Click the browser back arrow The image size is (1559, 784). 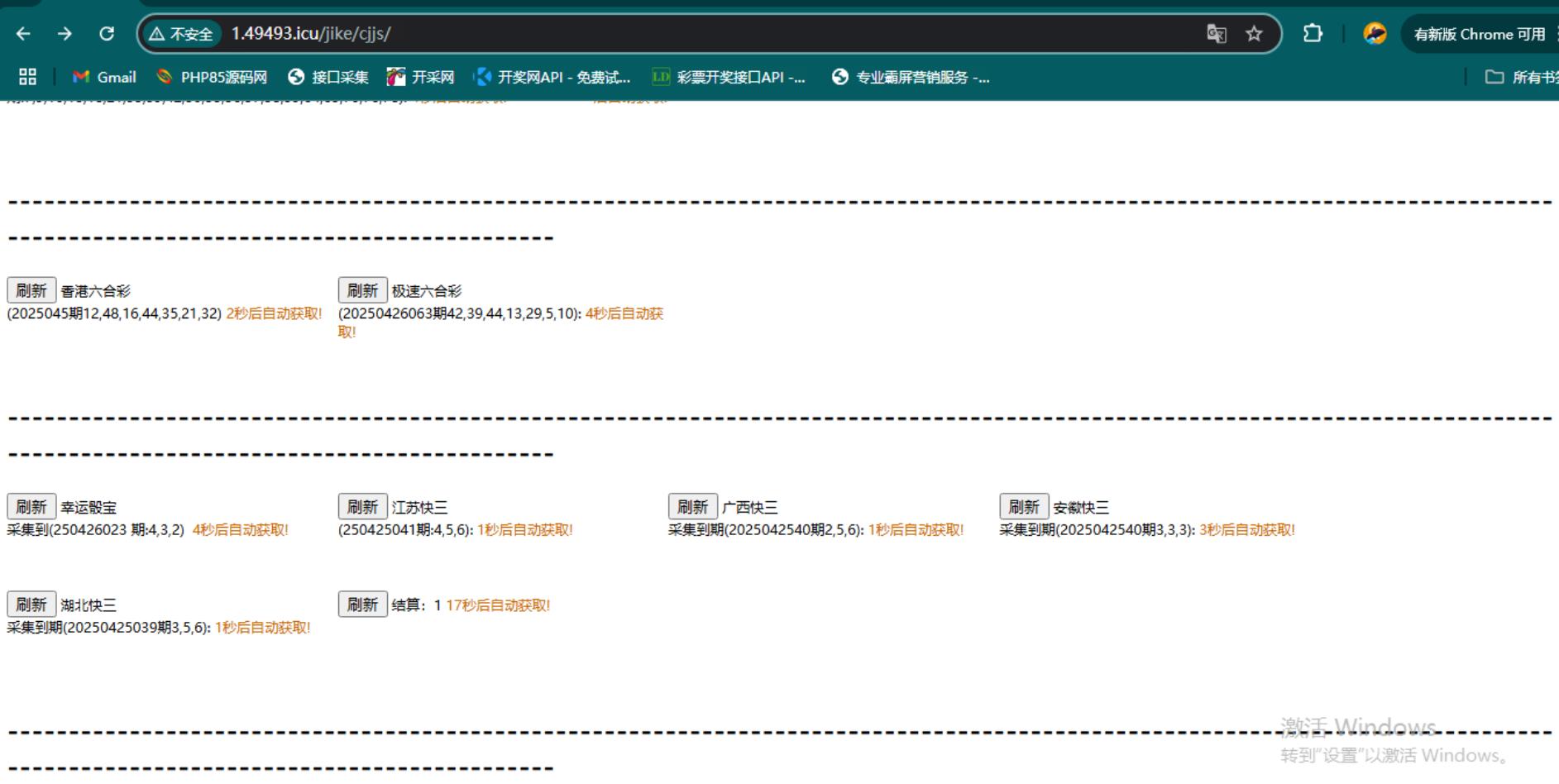pyautogui.click(x=23, y=34)
